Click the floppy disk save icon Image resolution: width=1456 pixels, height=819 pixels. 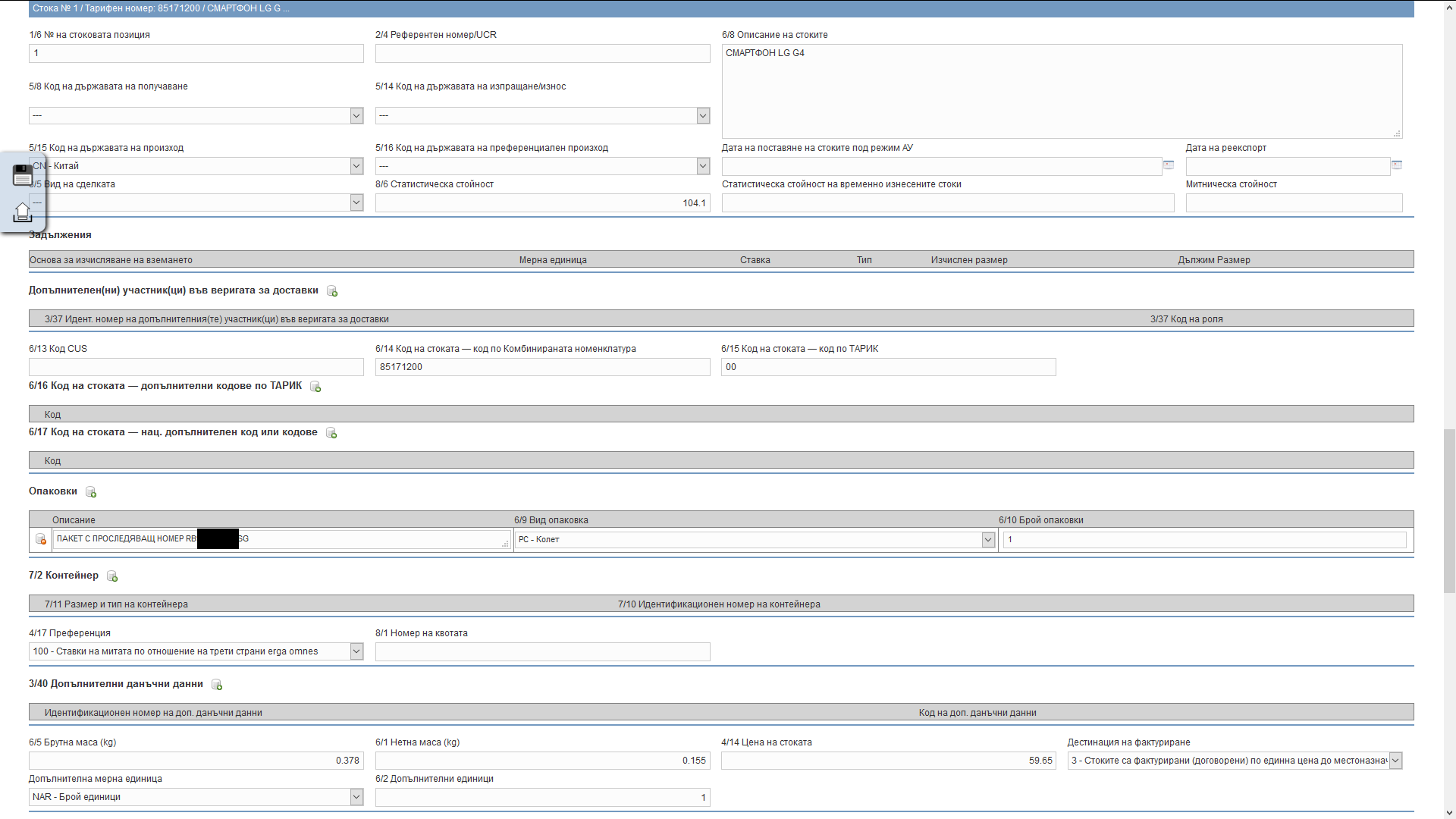(x=23, y=175)
